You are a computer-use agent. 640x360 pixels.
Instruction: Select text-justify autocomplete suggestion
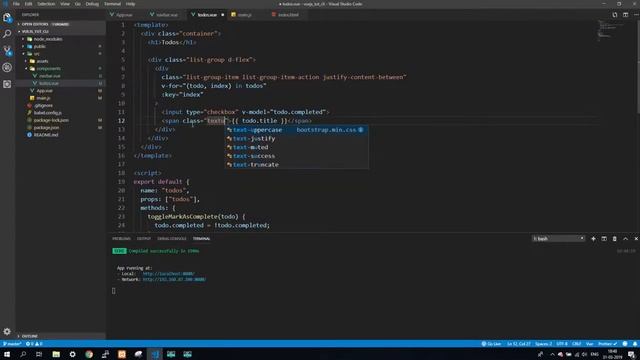point(297,138)
